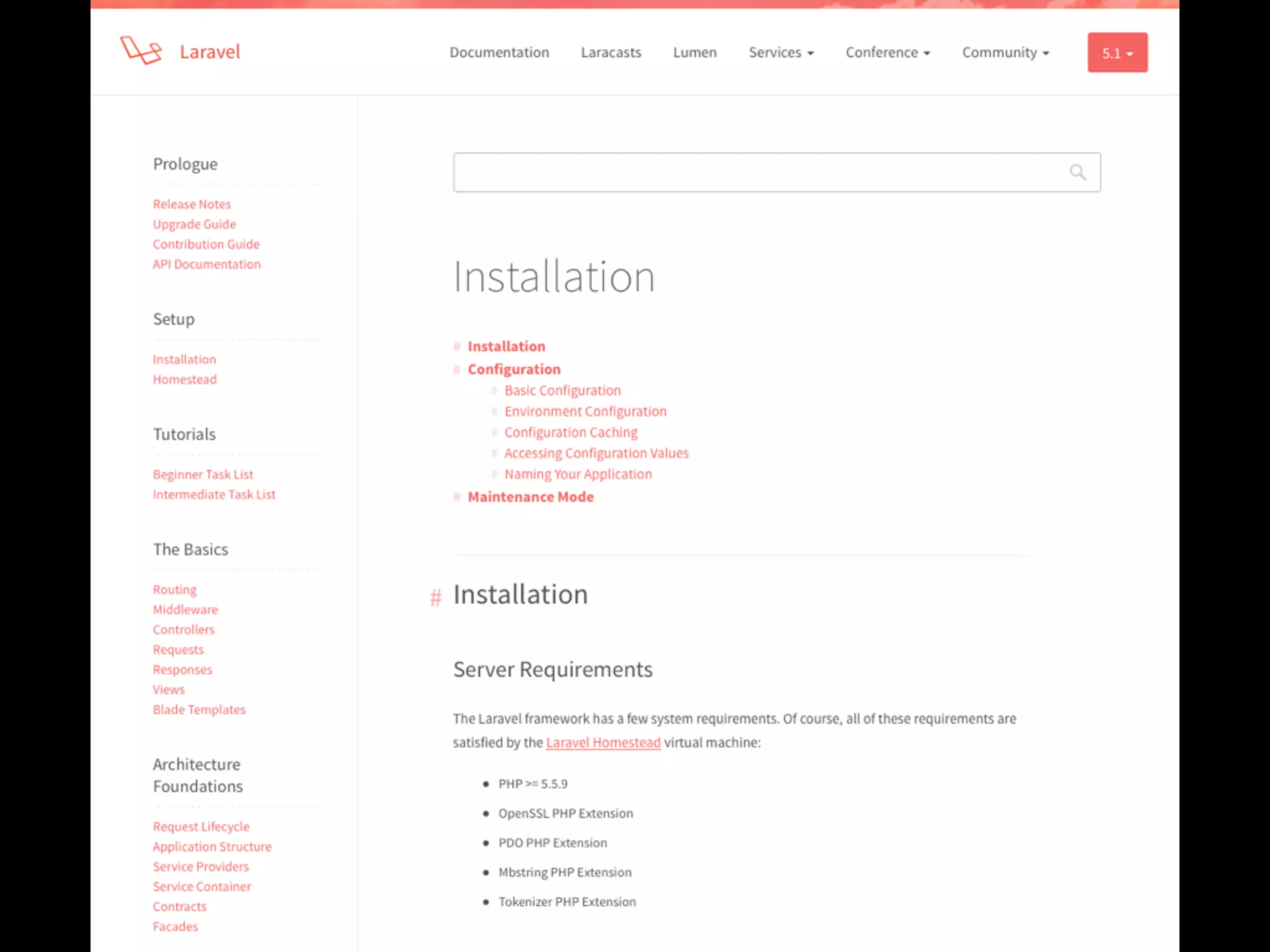This screenshot has width=1270, height=952.
Task: Expand the Conference dropdown
Action: (887, 53)
